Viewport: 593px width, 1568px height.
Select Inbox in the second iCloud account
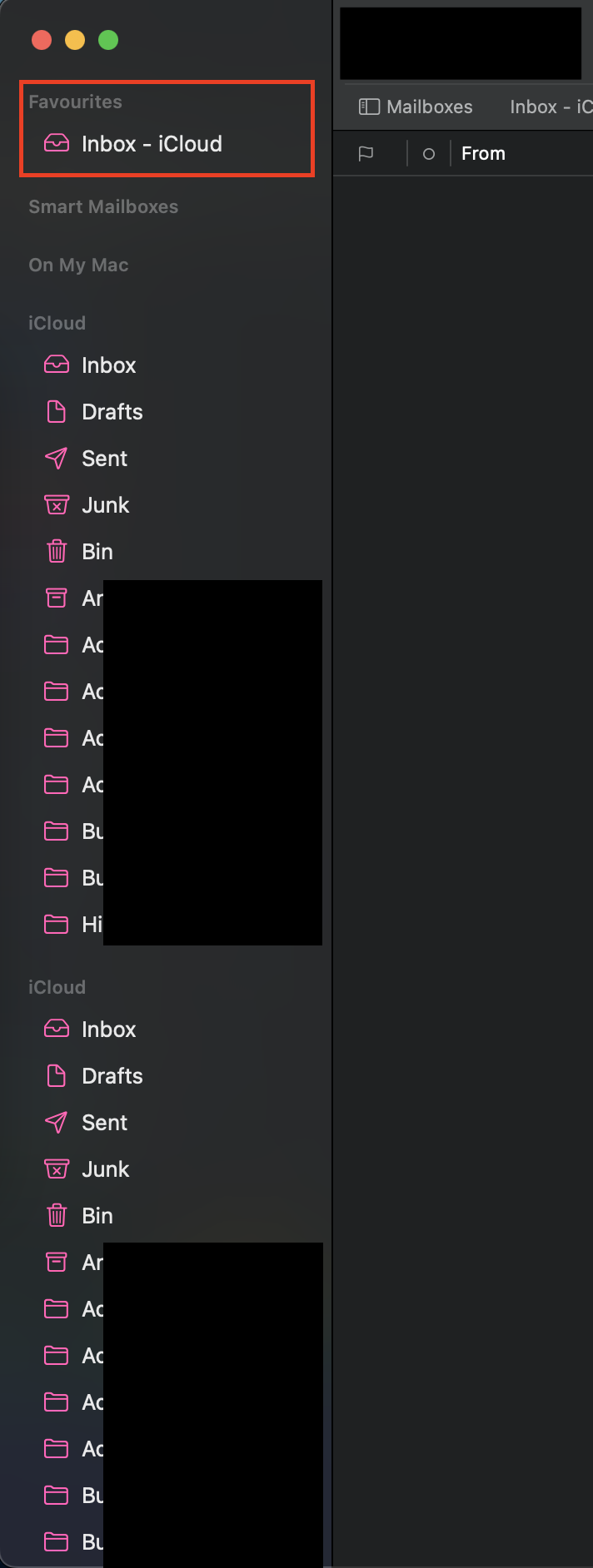(108, 1030)
